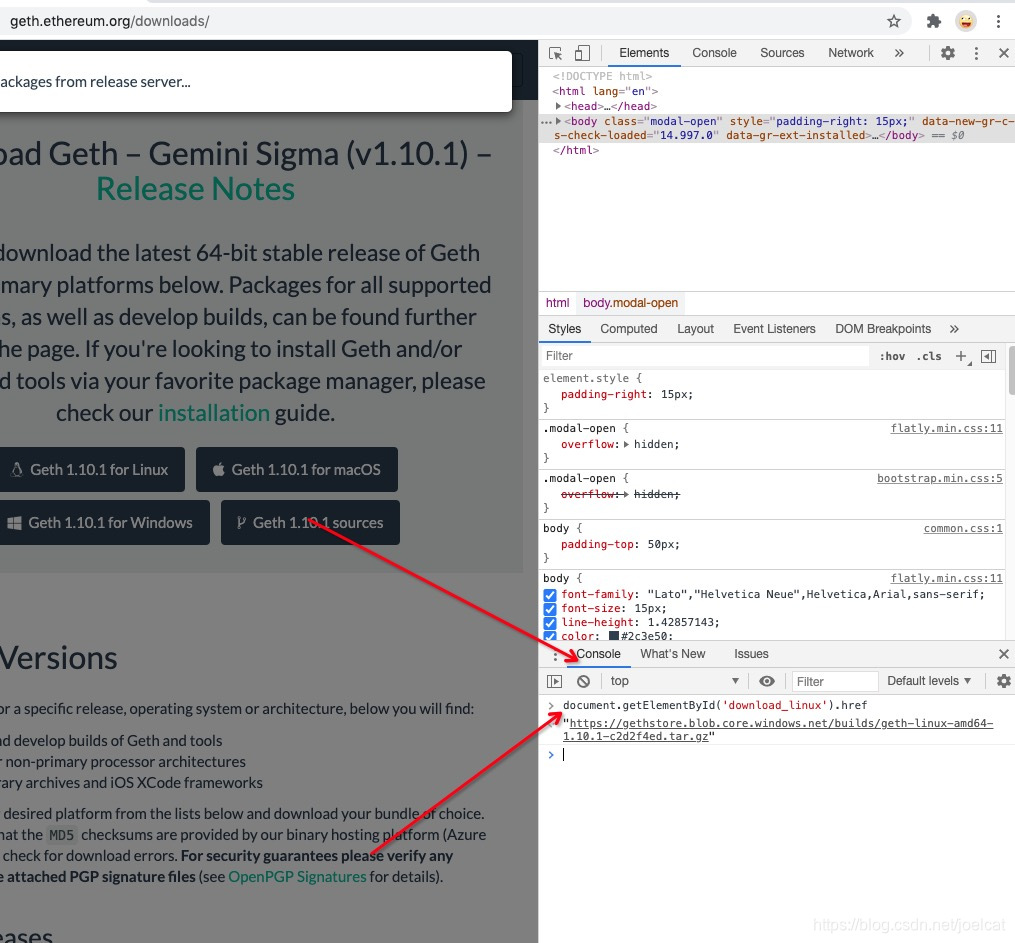
Task: Toggle the .cls class editor button
Action: pos(929,356)
